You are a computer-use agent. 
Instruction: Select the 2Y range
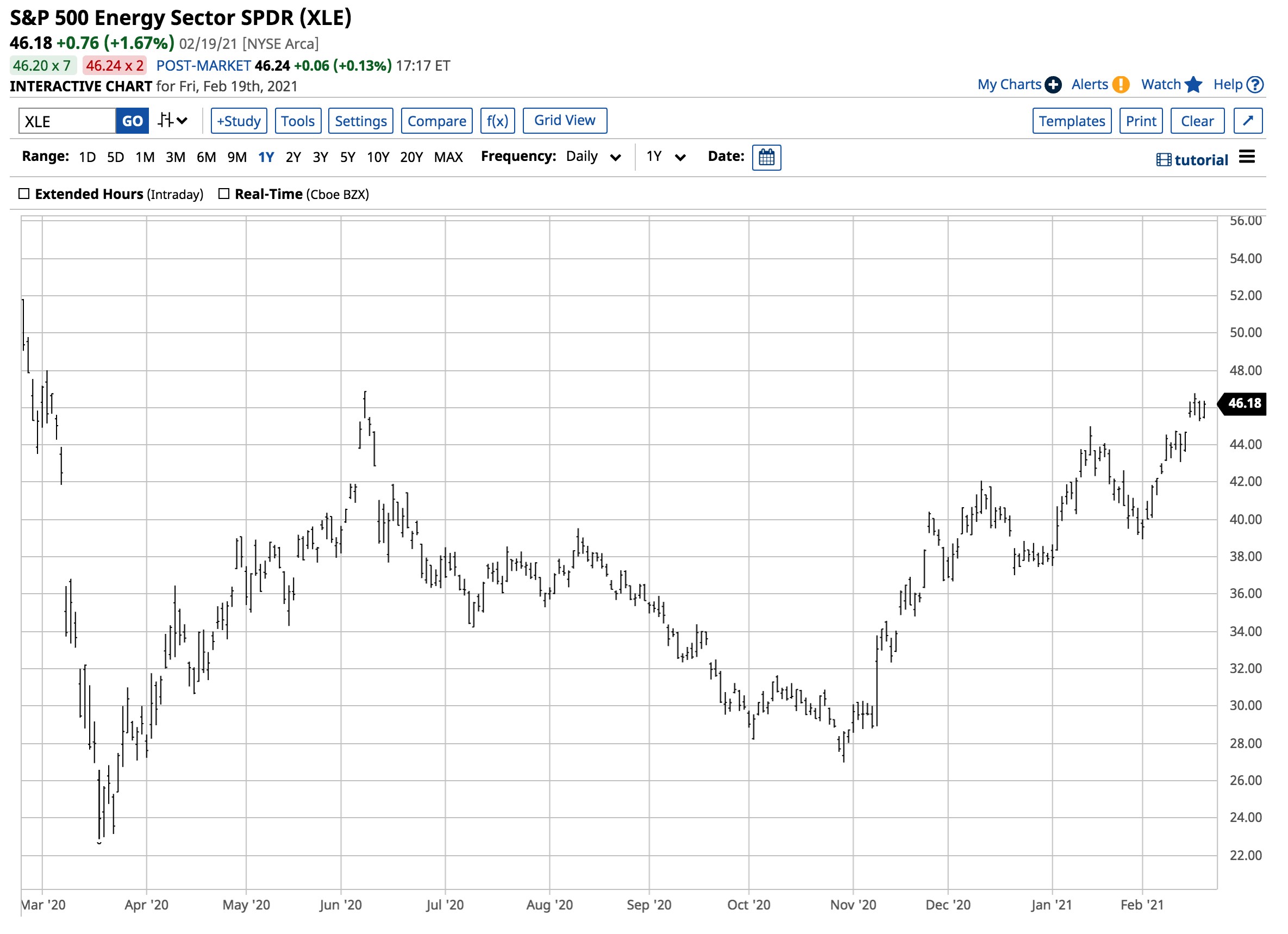[x=293, y=157]
